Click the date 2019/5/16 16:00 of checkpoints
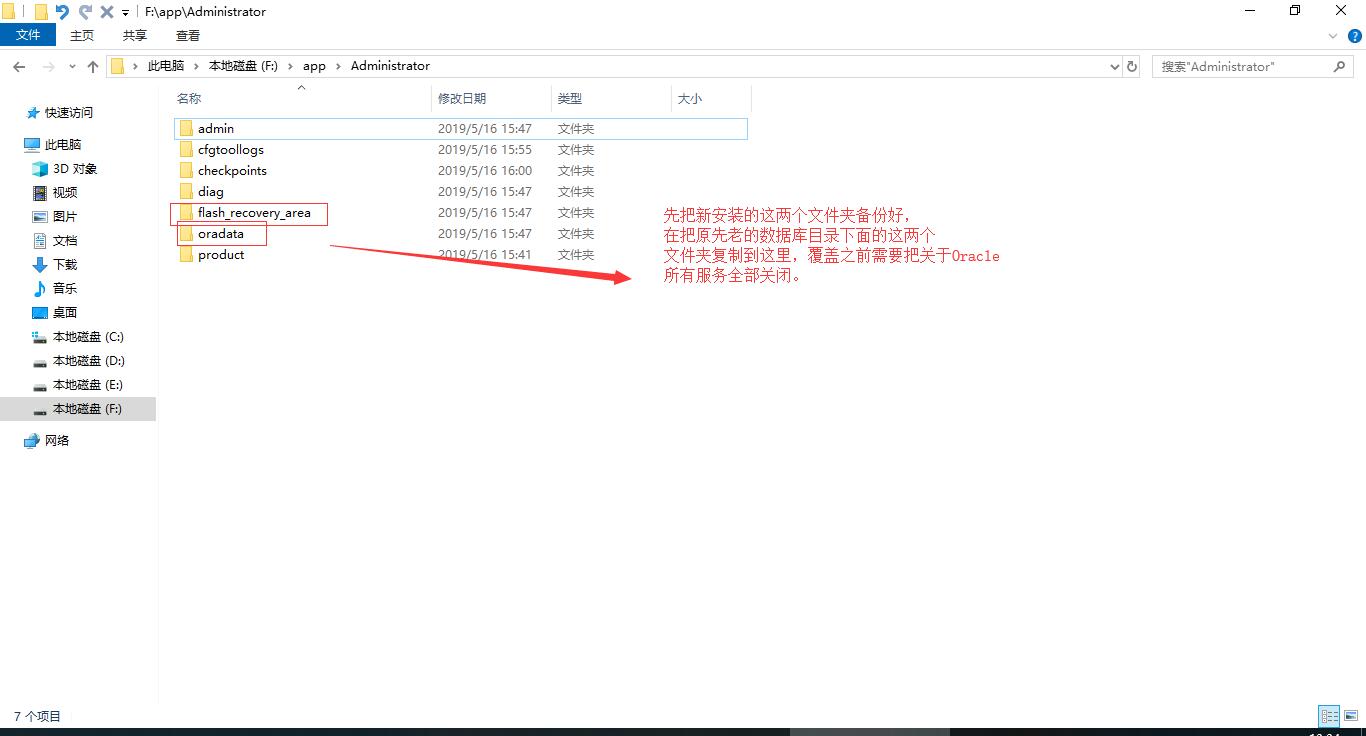This screenshot has height=736, width=1366. (485, 170)
